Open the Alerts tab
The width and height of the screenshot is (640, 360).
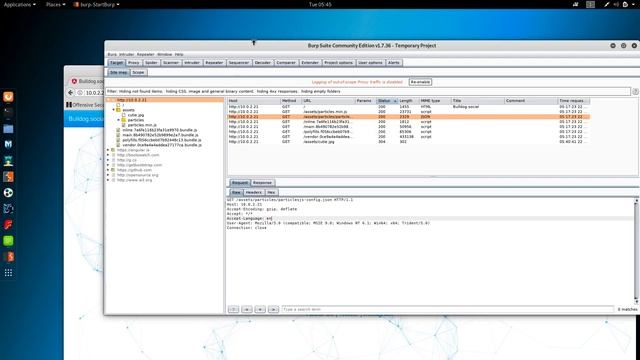(x=393, y=63)
